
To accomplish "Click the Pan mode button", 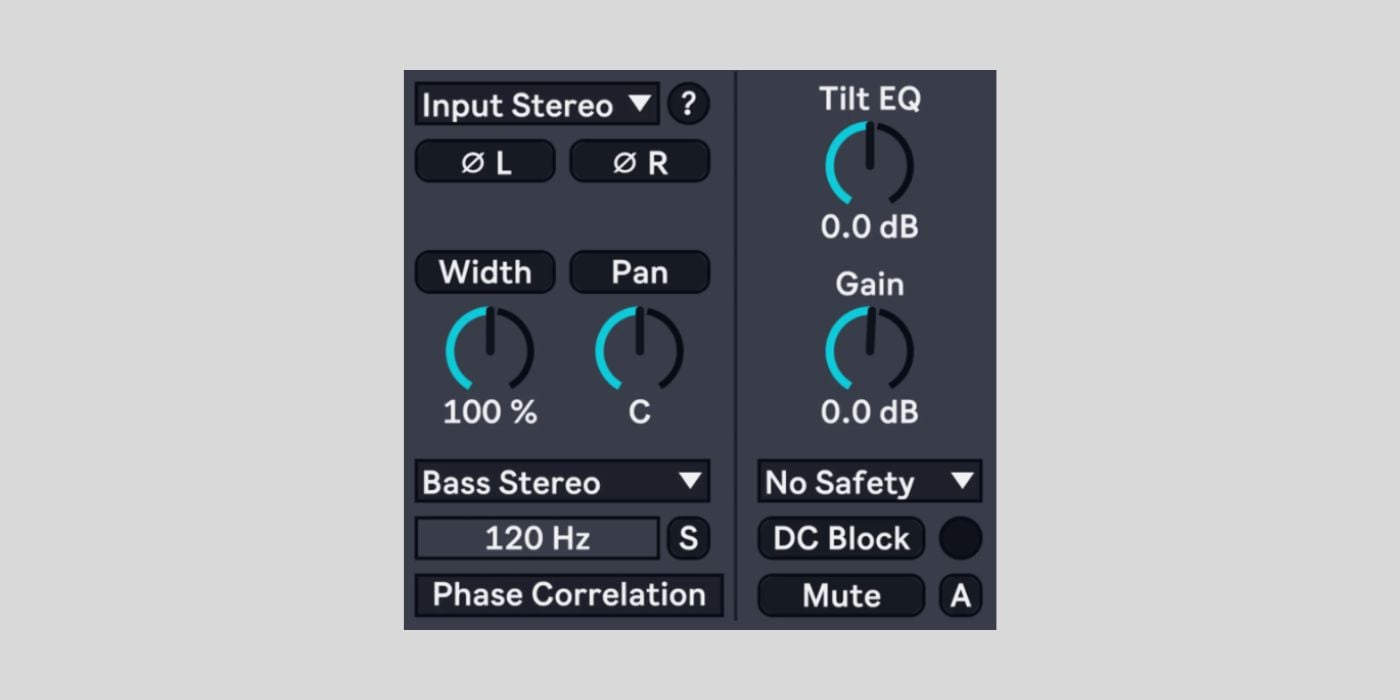I will (x=640, y=272).
